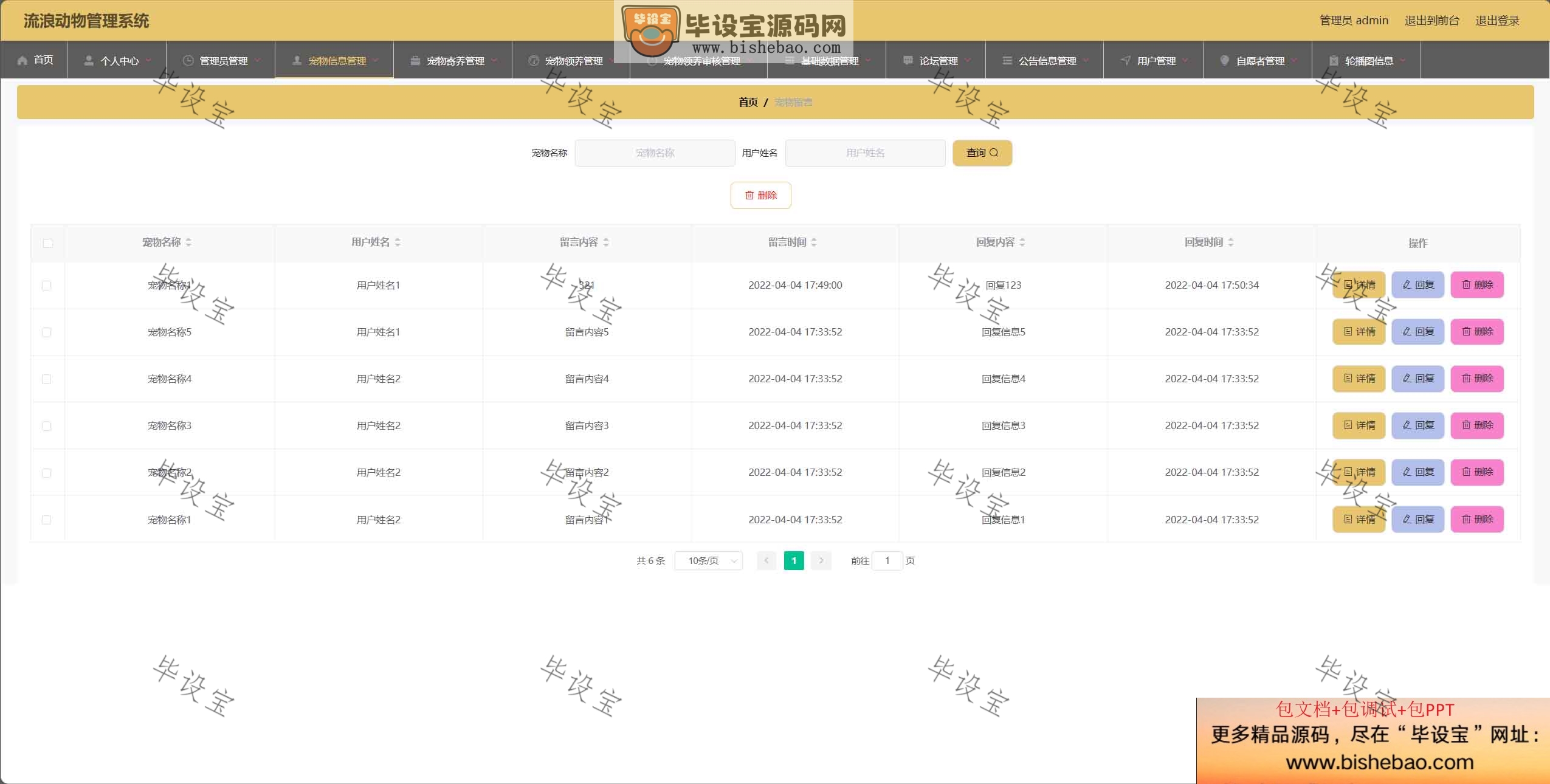The width and height of the screenshot is (1550, 784).
Task: Open the 首页 menu item
Action: click(35, 60)
